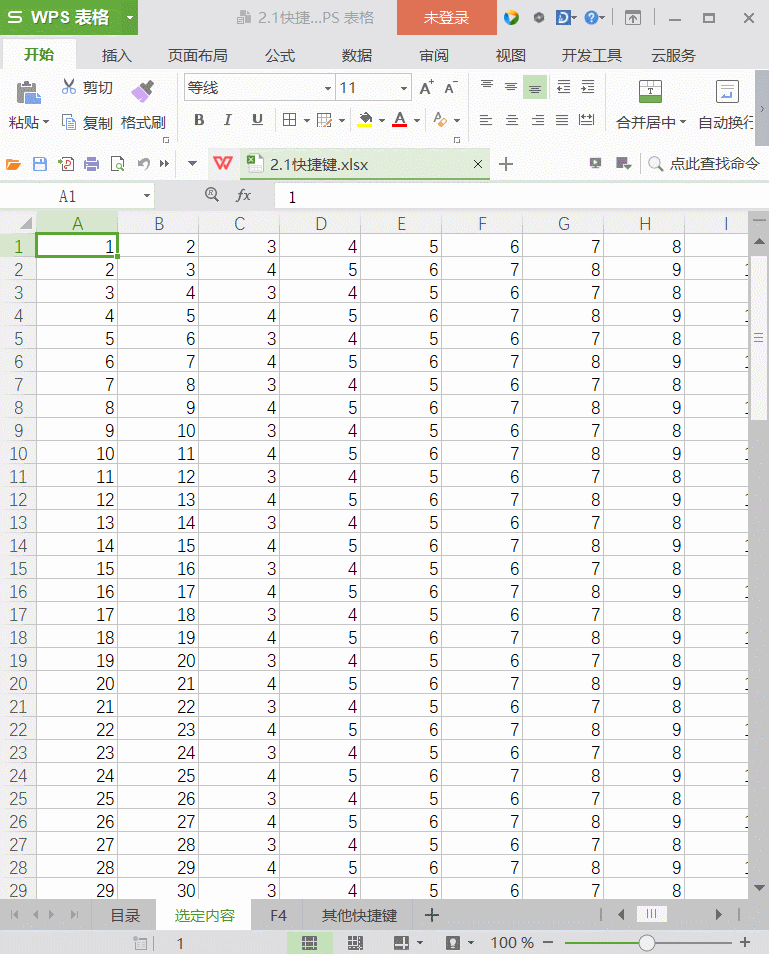Click the 未登录 login button

coord(446,18)
